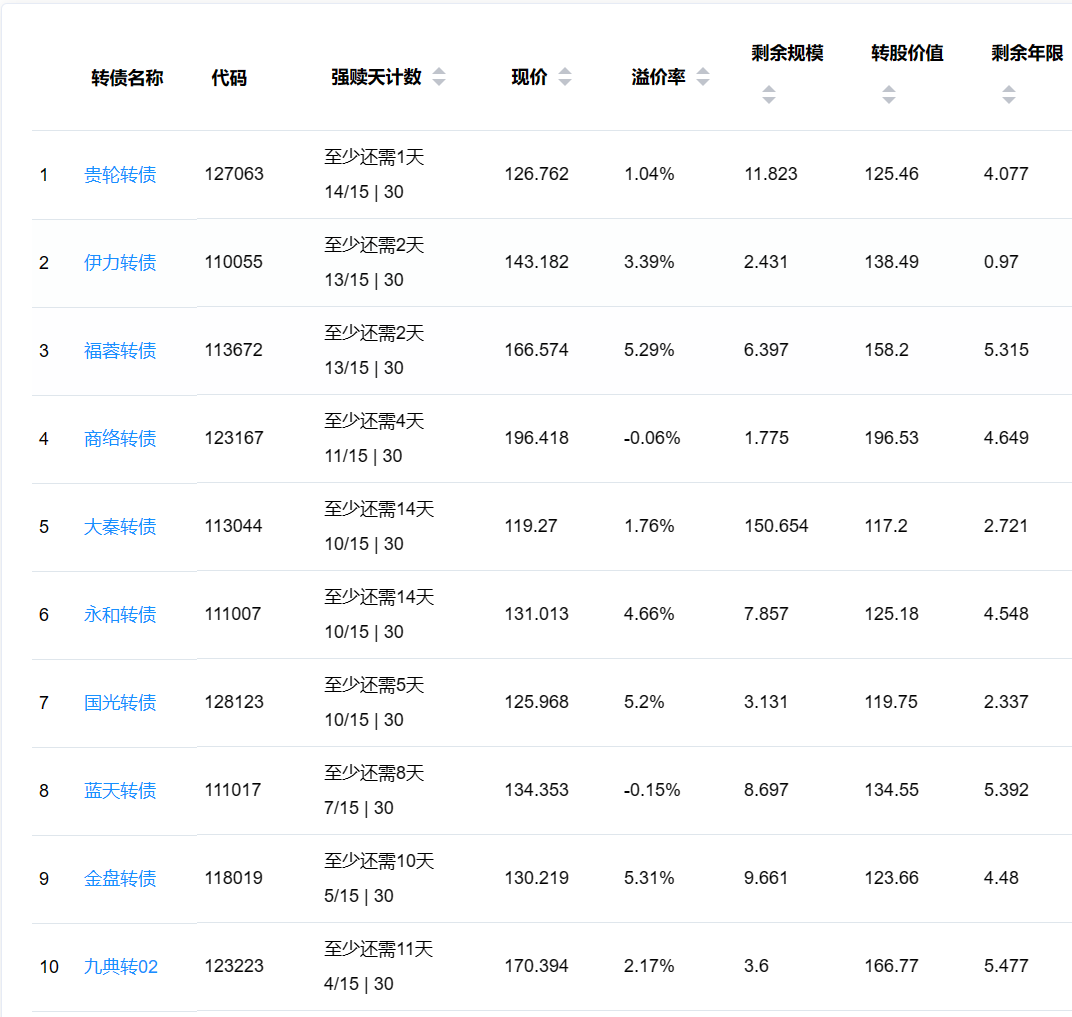View the 九典转02 bond page
Viewport: 1072px width, 1017px height.
(x=121, y=967)
